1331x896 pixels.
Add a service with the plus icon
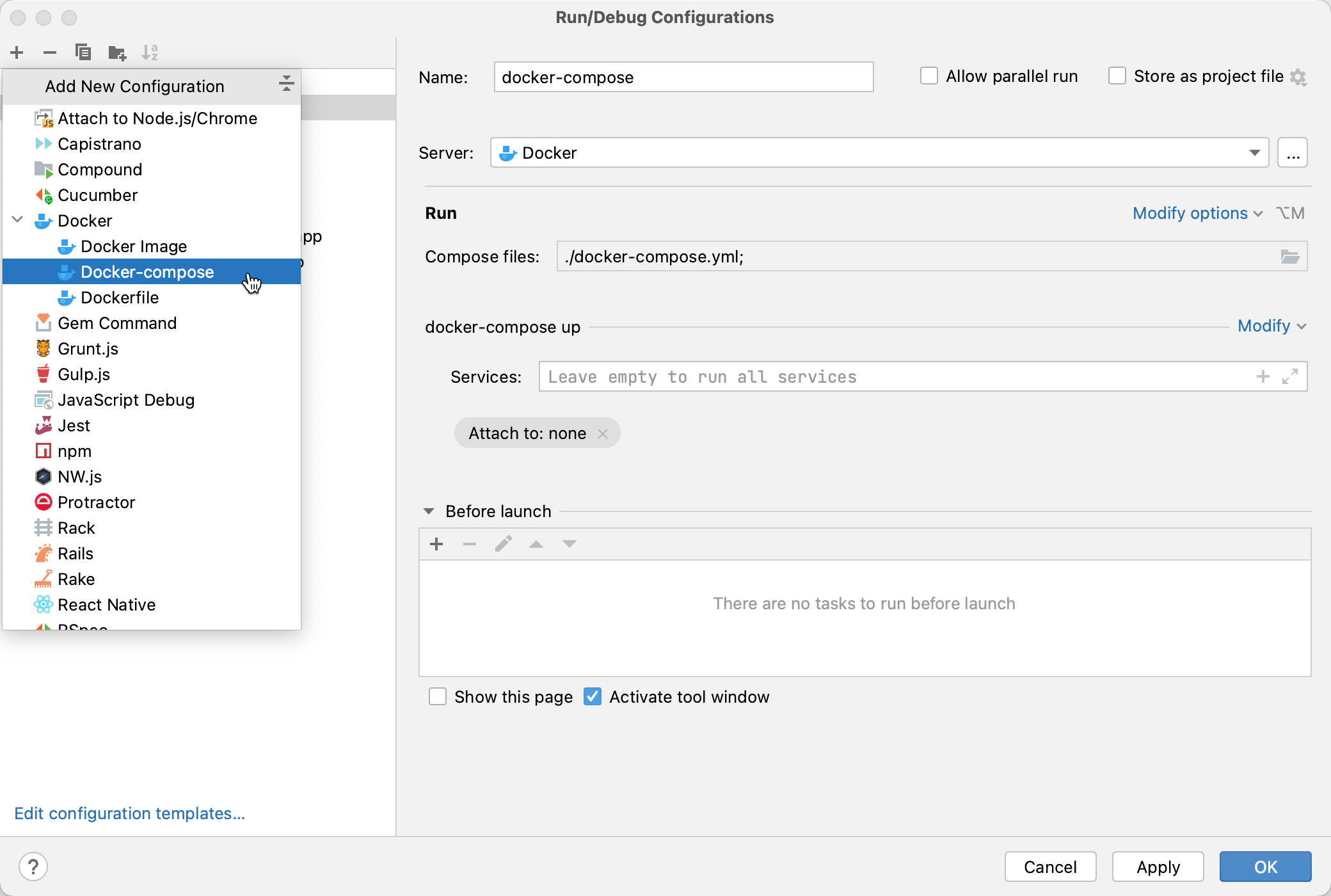[1263, 376]
